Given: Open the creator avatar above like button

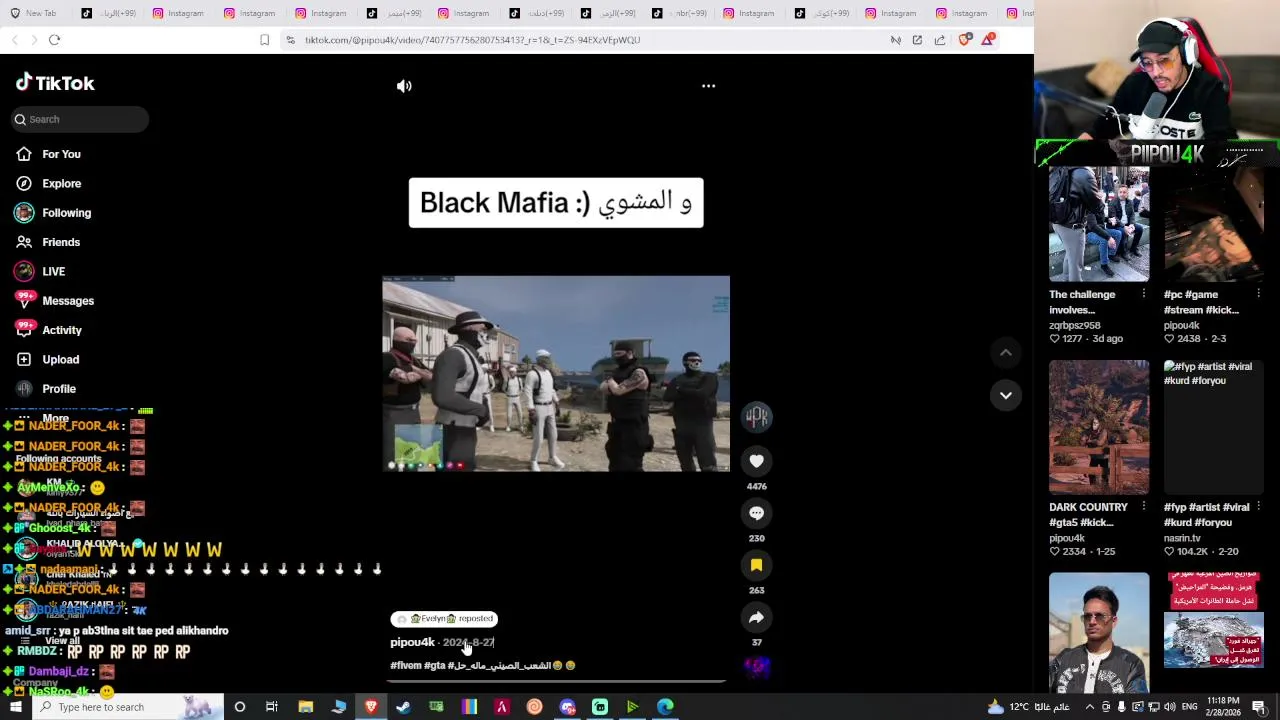Looking at the screenshot, I should (x=757, y=416).
